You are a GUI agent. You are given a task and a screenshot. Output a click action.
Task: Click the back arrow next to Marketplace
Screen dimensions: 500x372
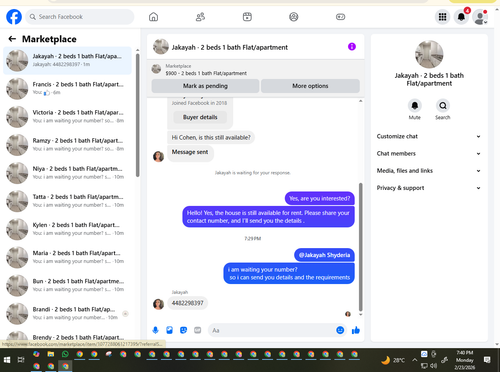(x=12, y=39)
